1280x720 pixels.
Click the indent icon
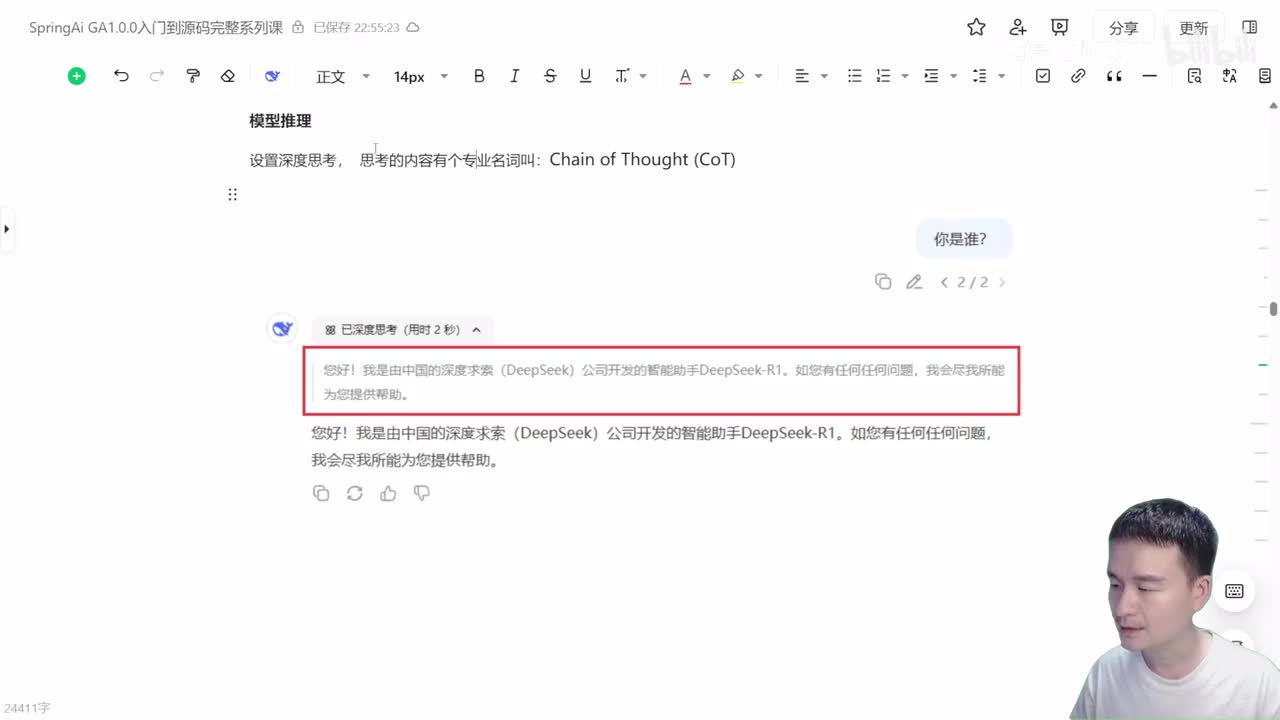pyautogui.click(x=931, y=76)
